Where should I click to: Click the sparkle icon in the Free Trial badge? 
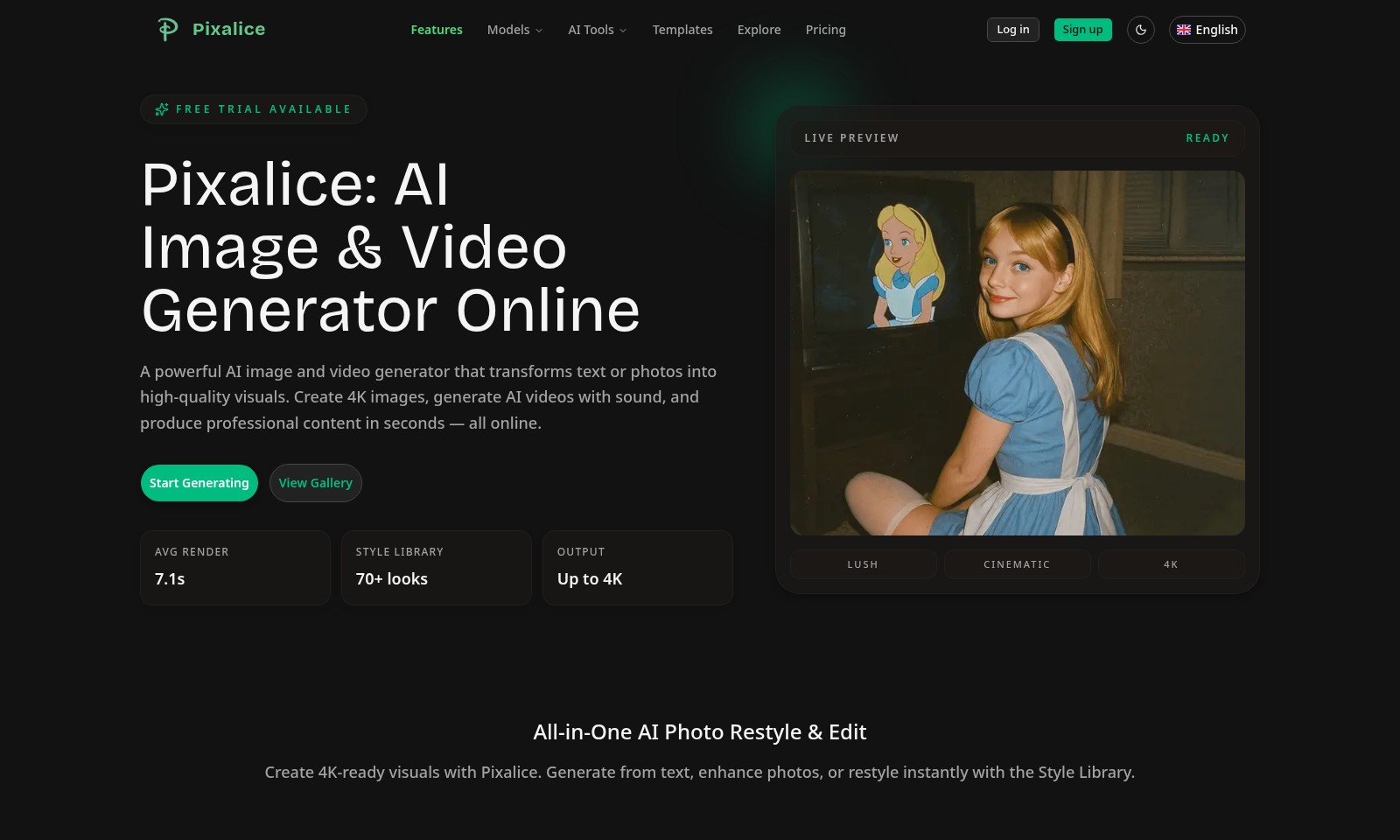162,109
